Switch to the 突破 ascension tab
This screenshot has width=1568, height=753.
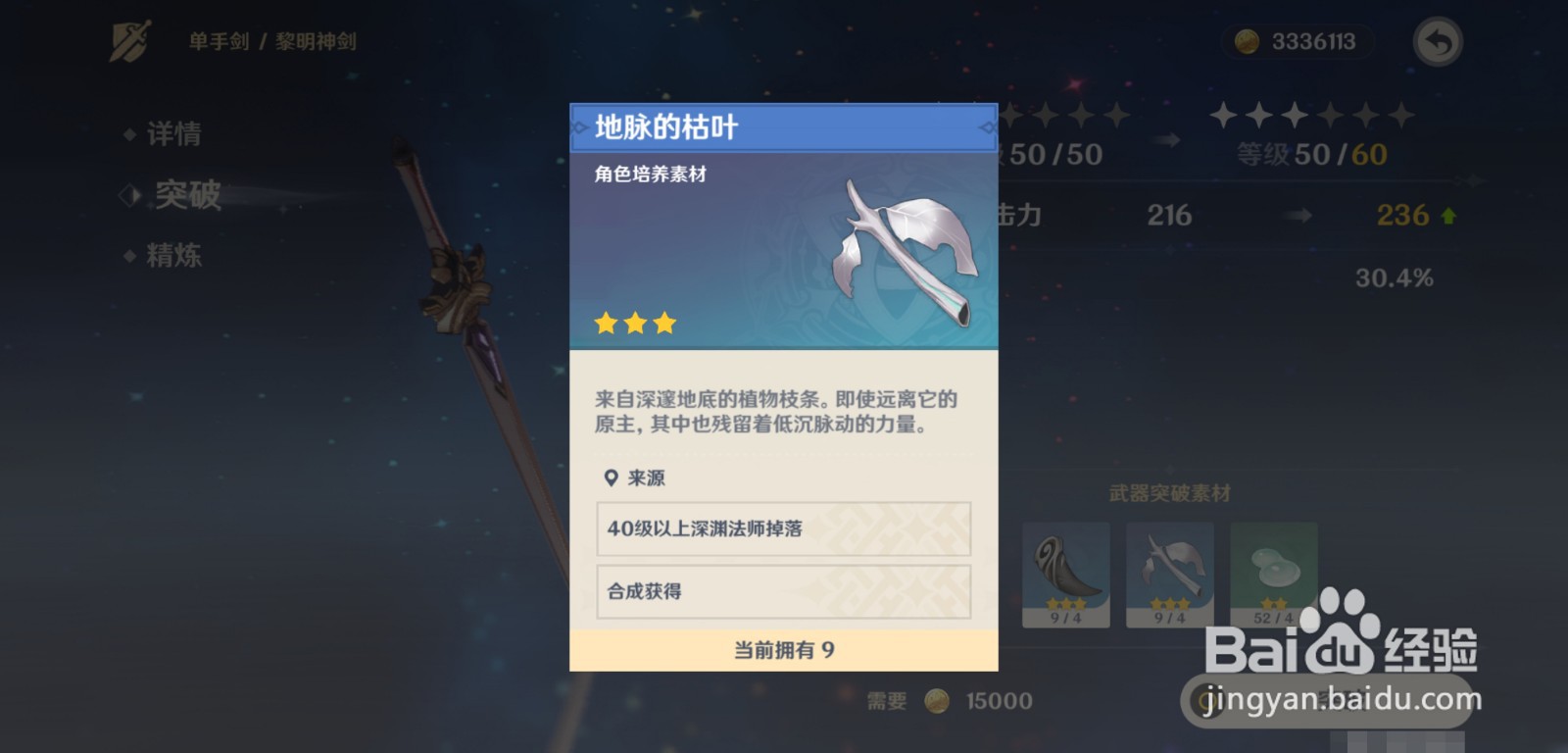[x=187, y=195]
